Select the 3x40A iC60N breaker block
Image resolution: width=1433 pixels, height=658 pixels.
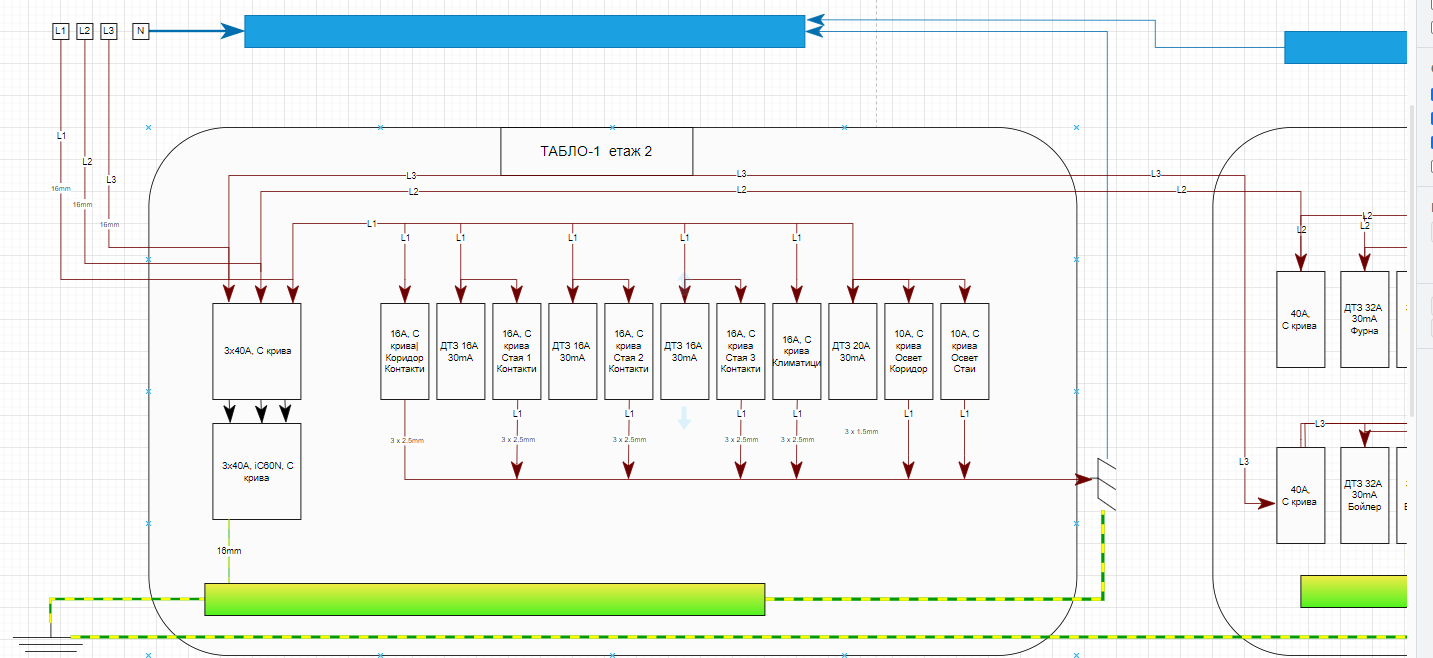pos(257,471)
